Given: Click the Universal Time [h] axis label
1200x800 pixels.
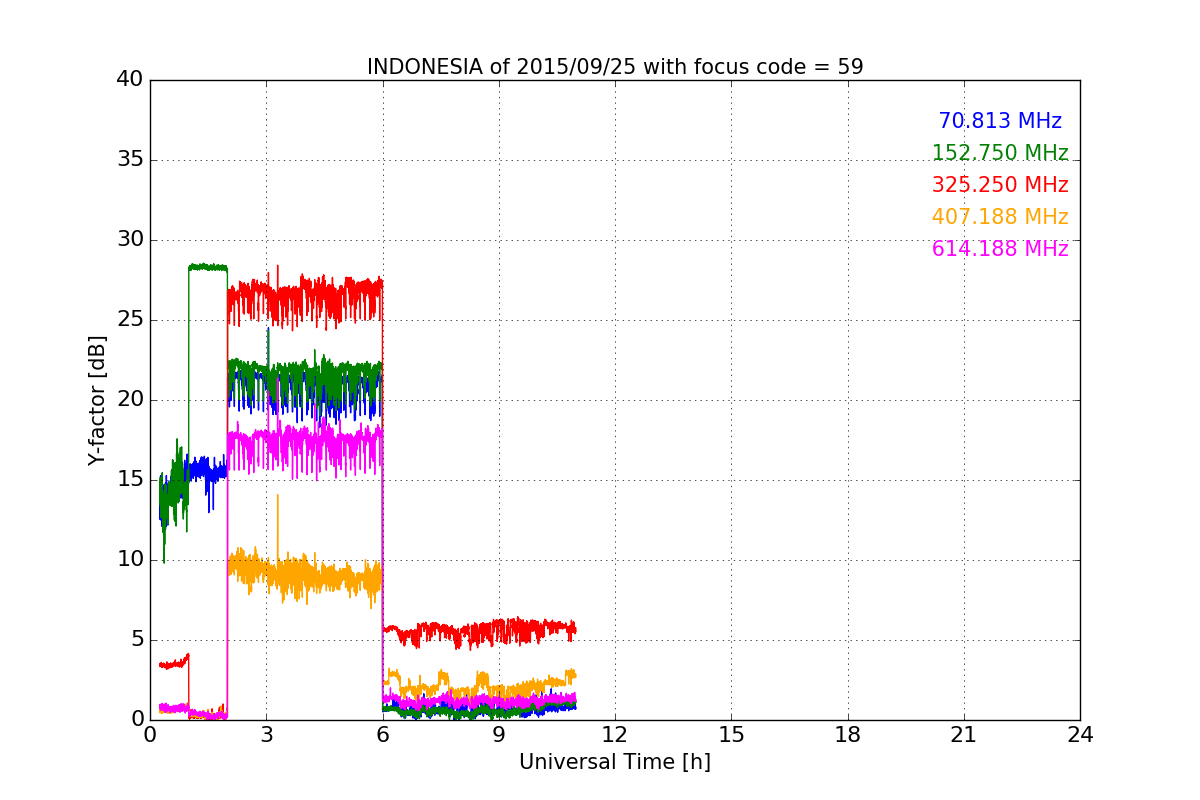Looking at the screenshot, I should (x=615, y=762).
